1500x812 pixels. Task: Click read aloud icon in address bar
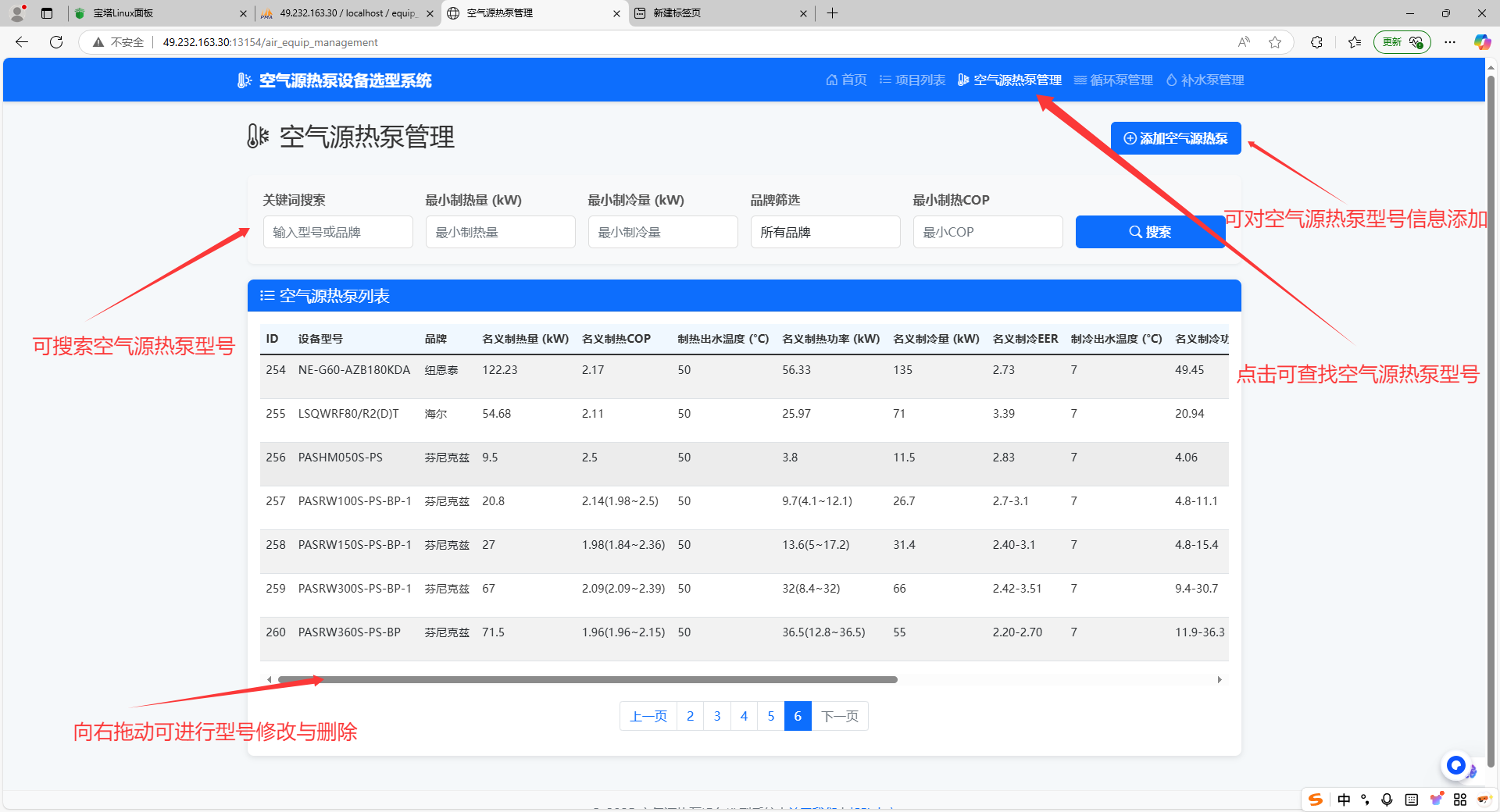click(x=1244, y=42)
